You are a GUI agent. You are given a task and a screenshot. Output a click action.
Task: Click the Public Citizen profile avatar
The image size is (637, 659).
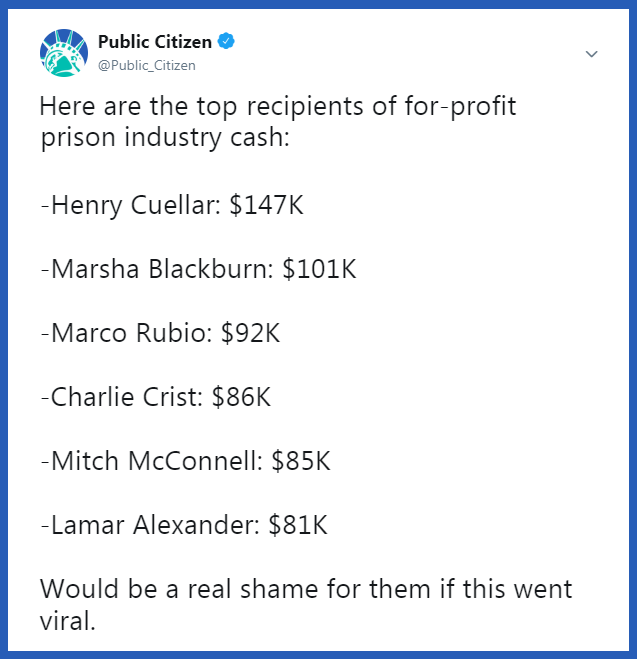click(63, 52)
